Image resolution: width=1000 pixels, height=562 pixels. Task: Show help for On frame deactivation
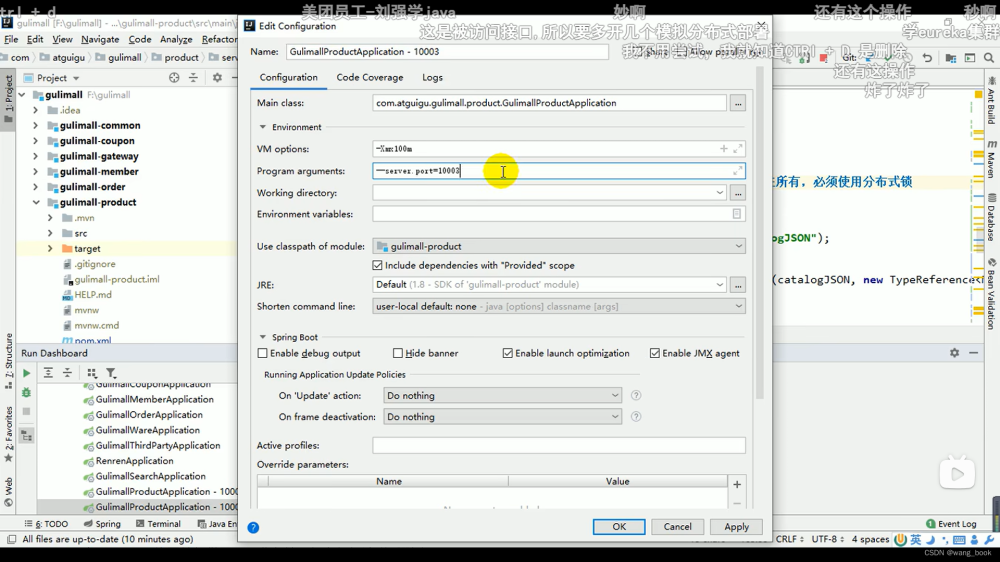[636, 417]
